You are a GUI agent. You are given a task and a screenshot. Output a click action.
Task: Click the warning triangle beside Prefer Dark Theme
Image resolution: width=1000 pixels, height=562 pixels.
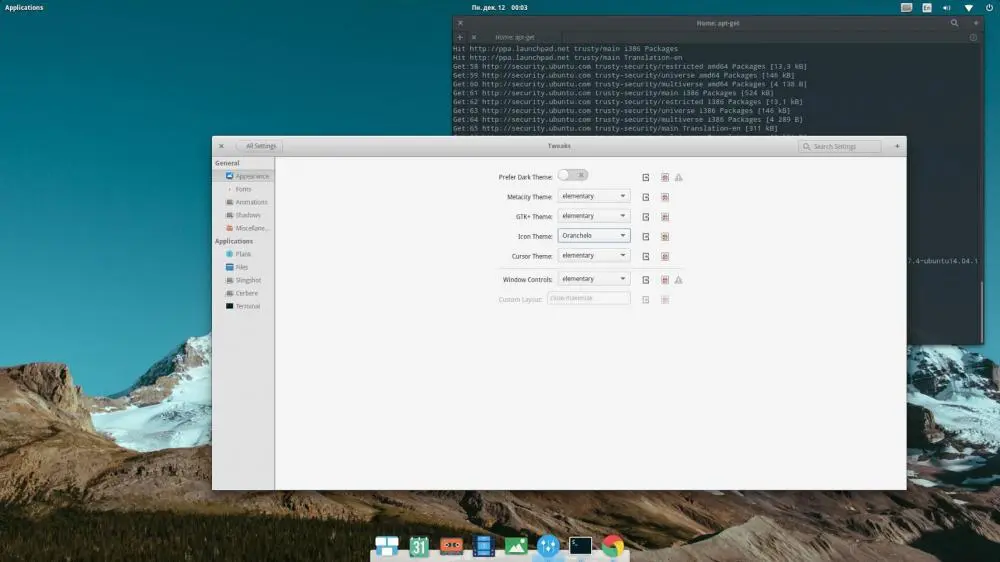[679, 177]
